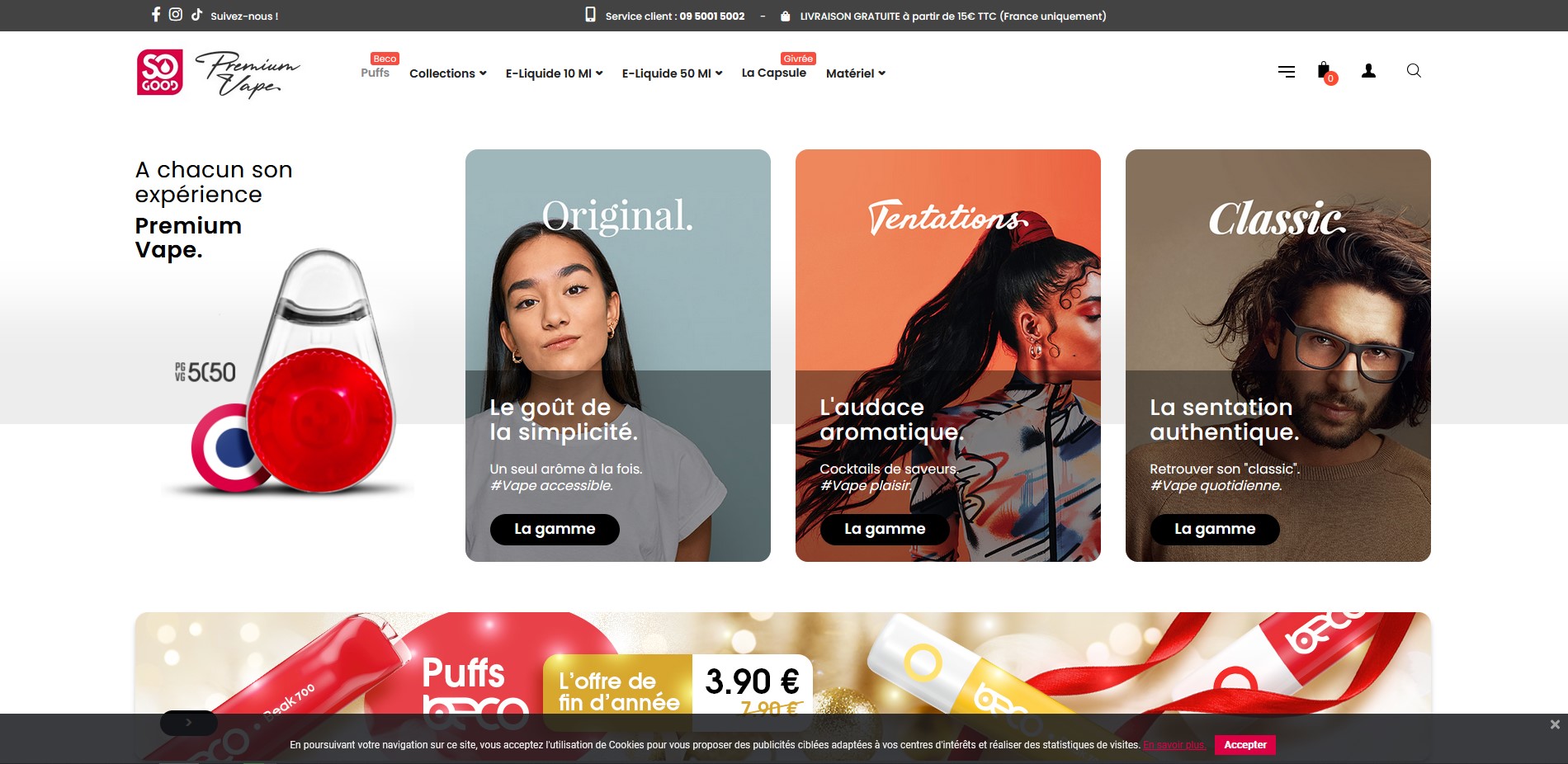Expand the Collections dropdown menu

447,73
